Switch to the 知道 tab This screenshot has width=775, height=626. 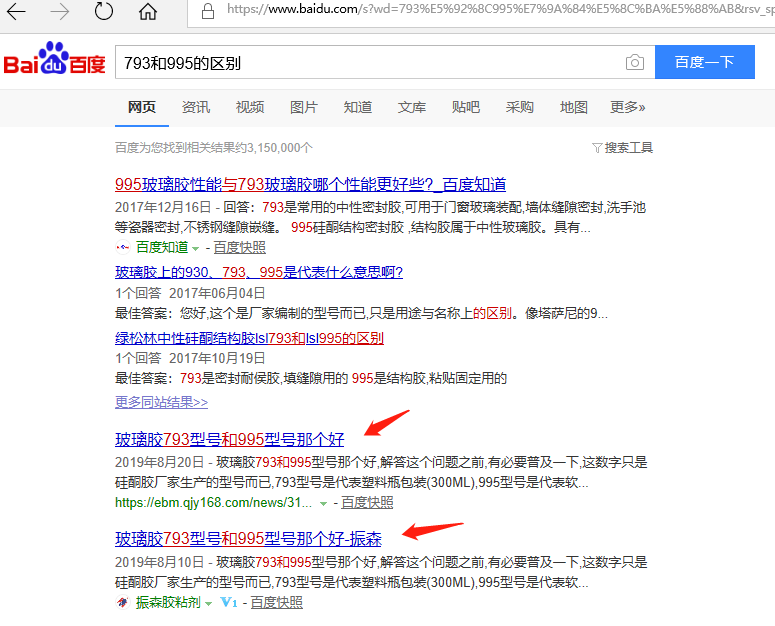(x=357, y=107)
